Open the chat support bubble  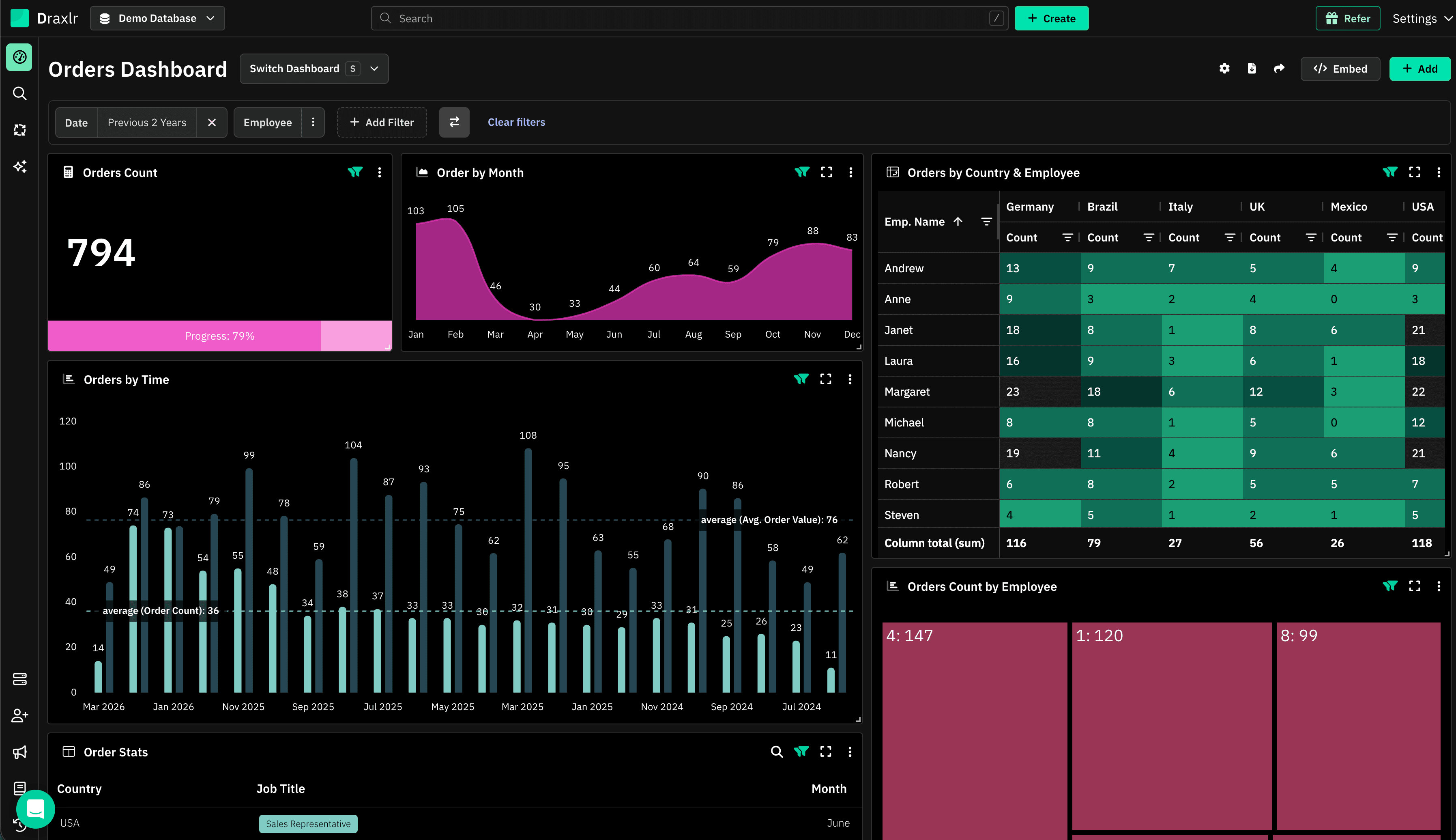[x=36, y=809]
